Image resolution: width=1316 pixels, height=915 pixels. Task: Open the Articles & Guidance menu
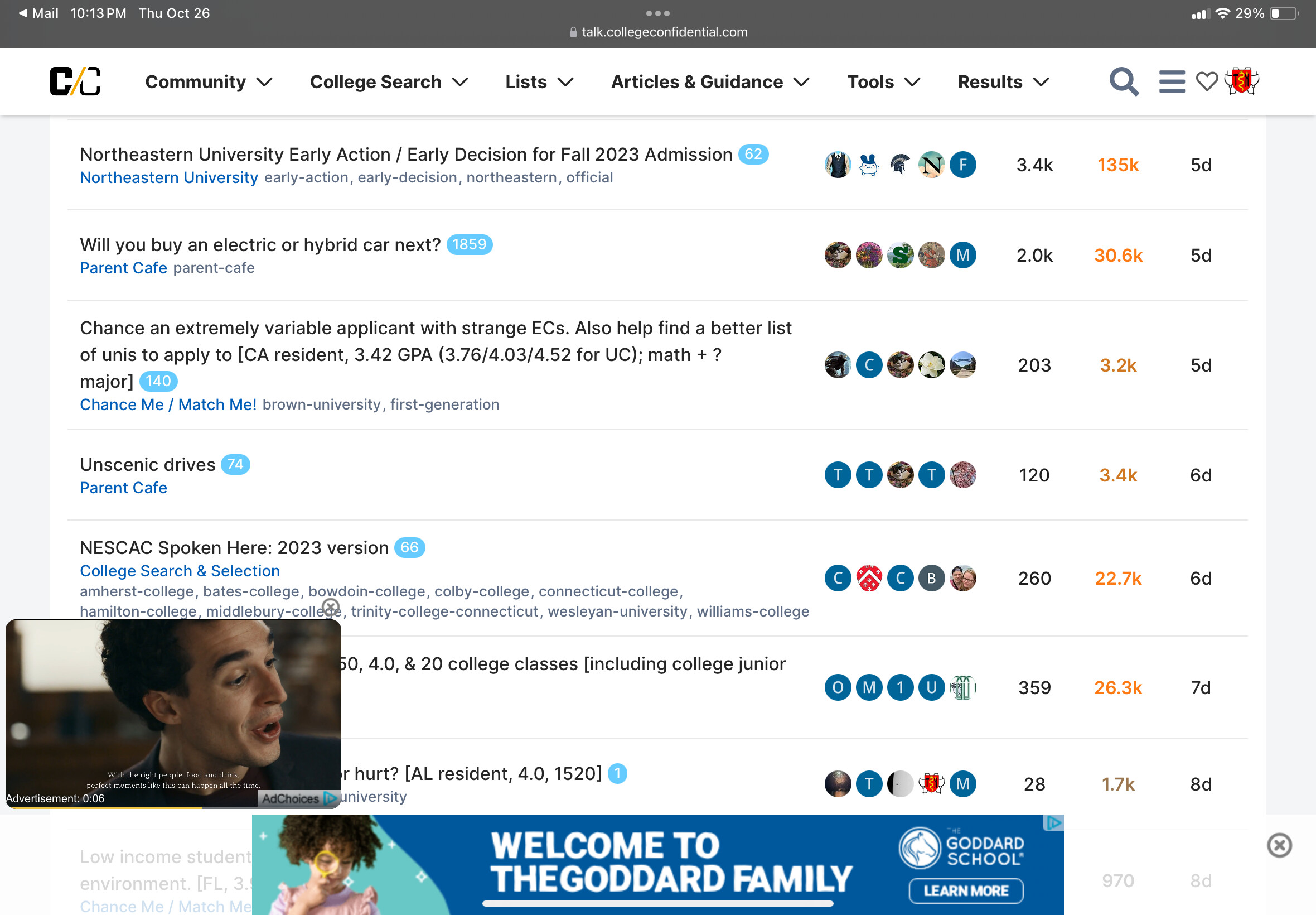[x=710, y=82]
